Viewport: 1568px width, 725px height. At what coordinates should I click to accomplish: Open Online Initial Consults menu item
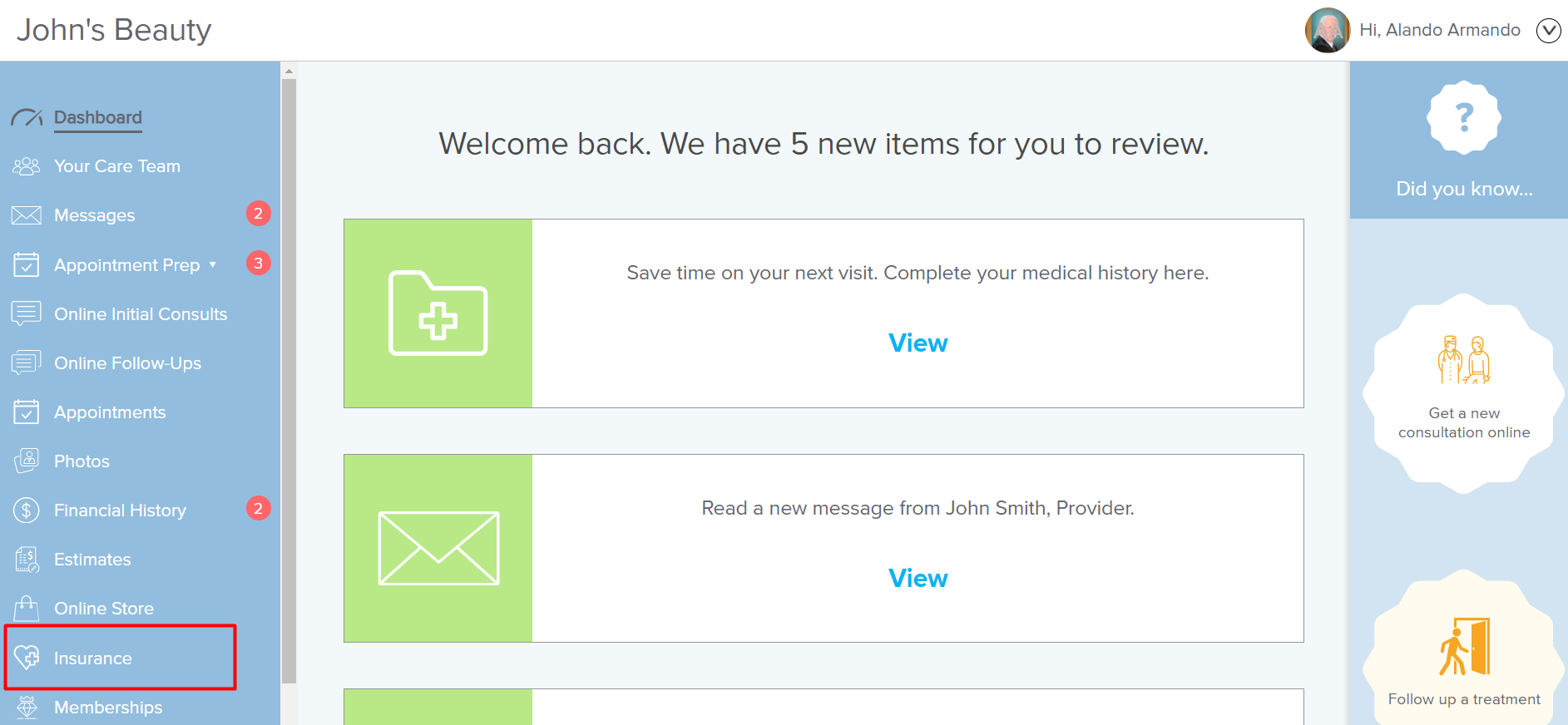[x=141, y=314]
